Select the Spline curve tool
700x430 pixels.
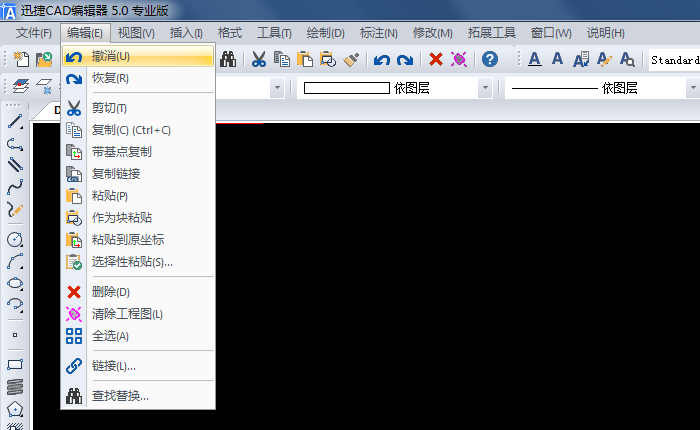[x=15, y=187]
